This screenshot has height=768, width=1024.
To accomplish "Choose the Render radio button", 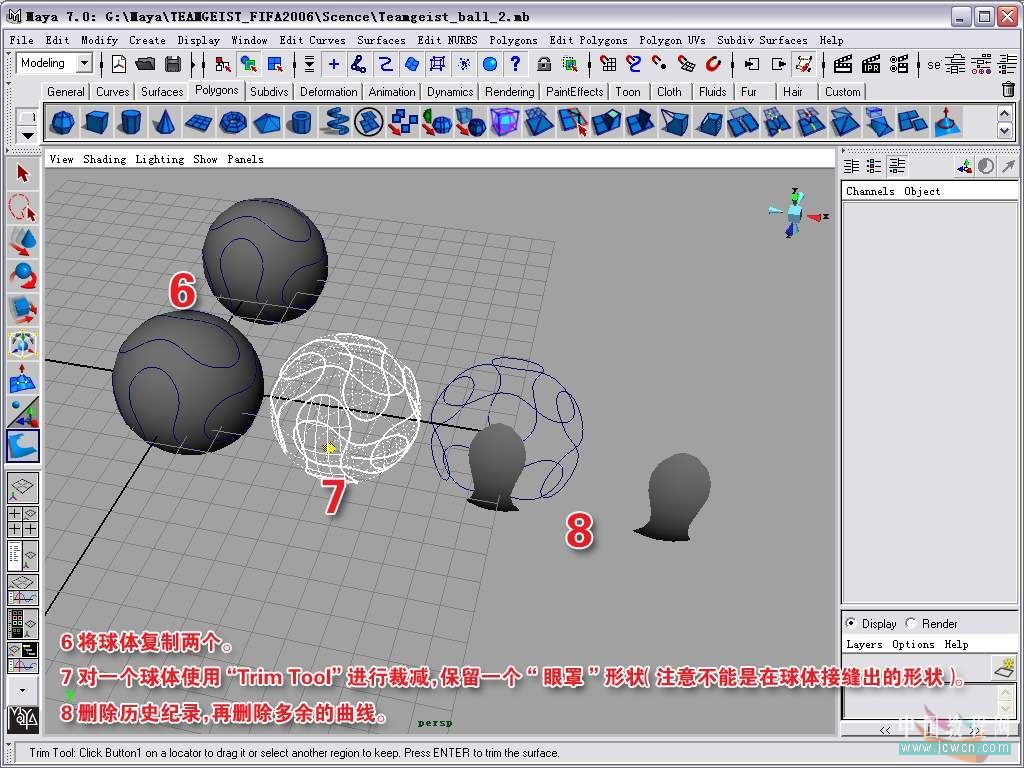I will 911,623.
